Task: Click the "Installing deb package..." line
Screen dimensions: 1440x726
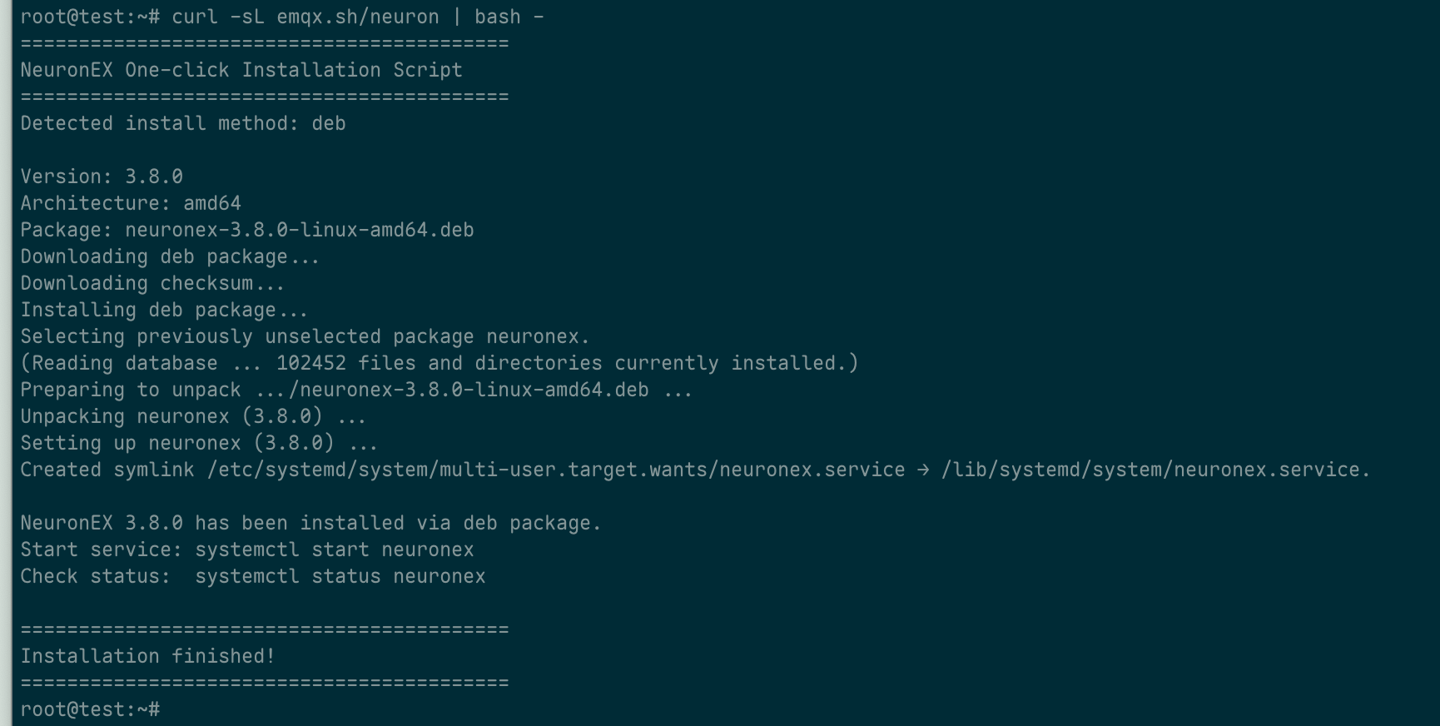Action: click(164, 310)
